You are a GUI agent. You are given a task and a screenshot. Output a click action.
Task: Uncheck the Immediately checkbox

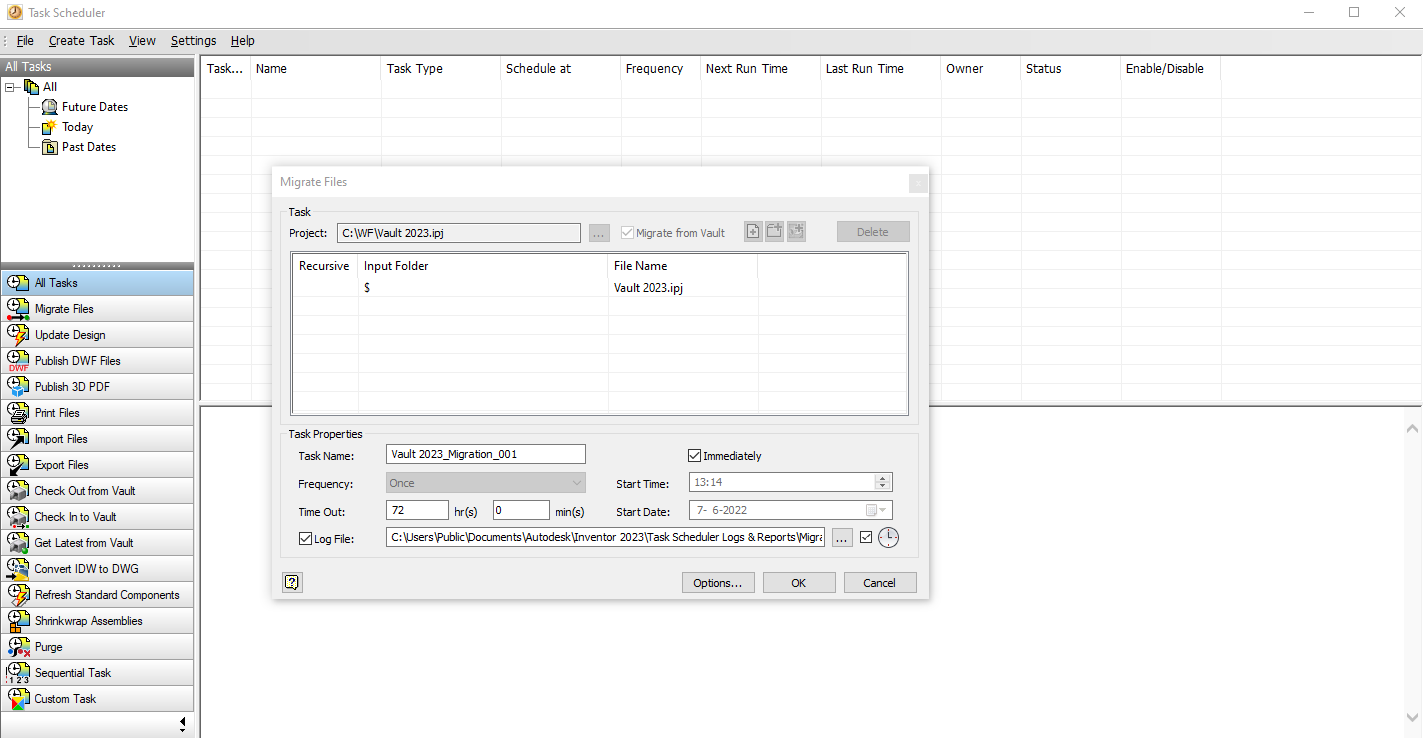[x=694, y=455]
